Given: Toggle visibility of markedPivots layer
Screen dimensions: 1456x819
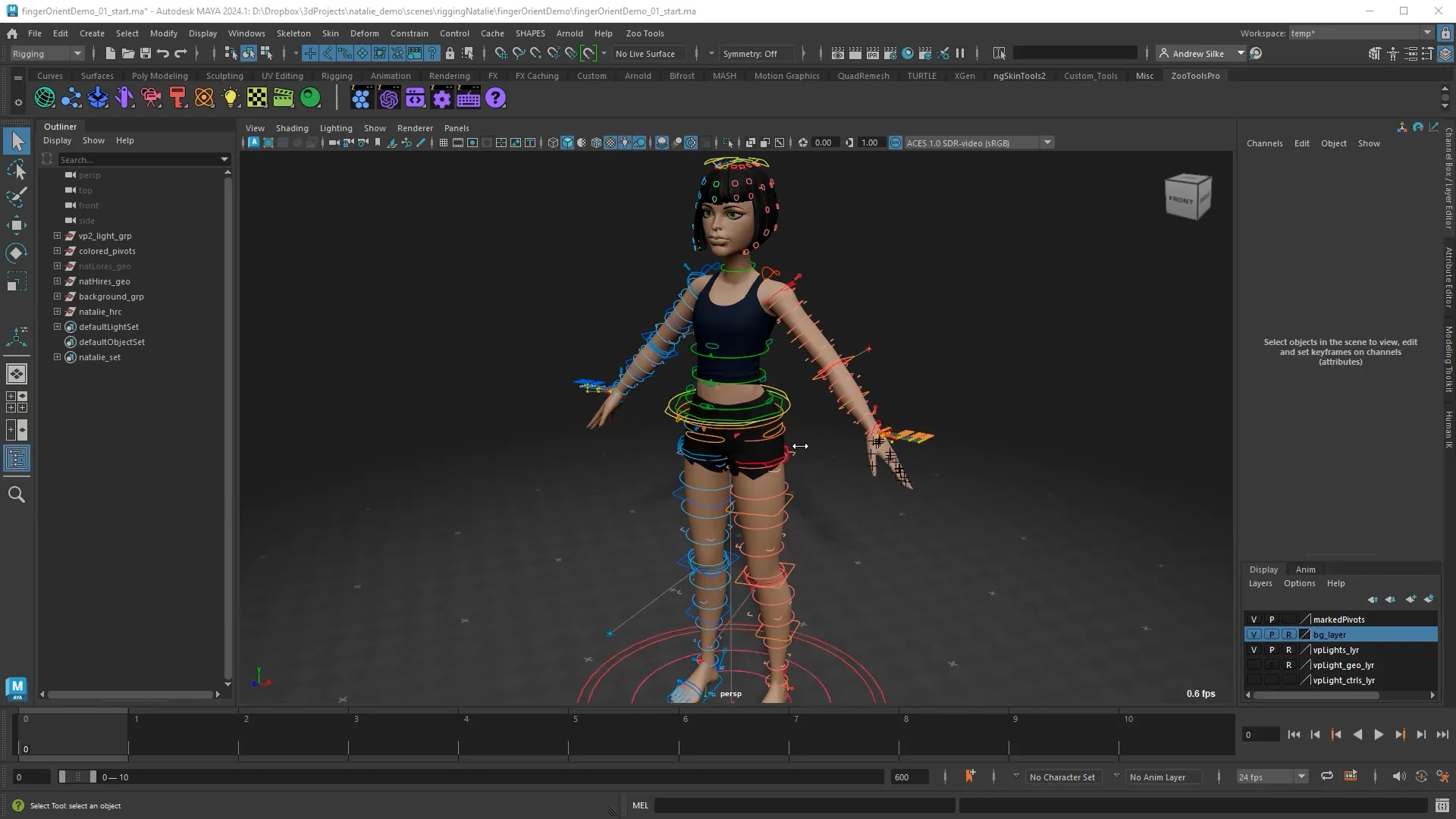Looking at the screenshot, I should 1254,620.
